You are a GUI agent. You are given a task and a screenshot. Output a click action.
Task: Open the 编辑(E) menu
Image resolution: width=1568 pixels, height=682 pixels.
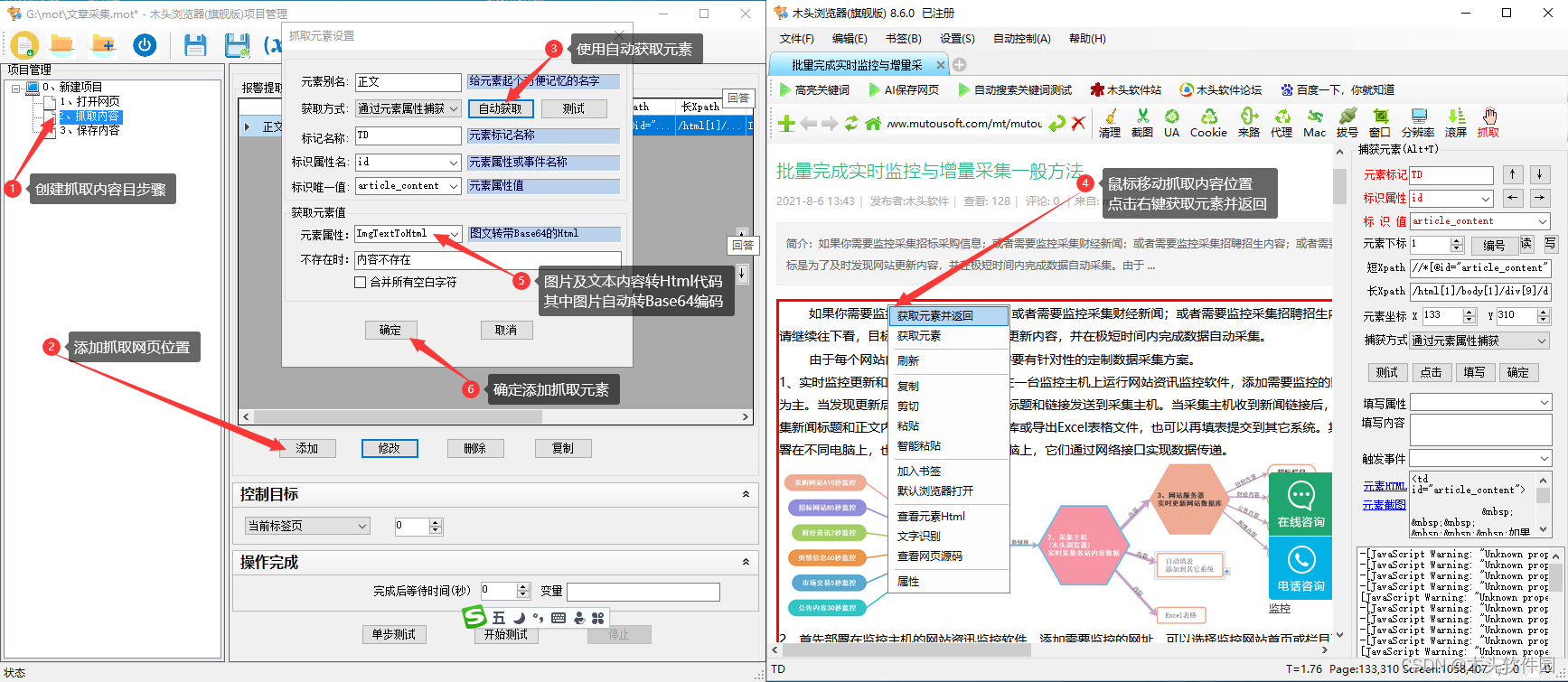(x=850, y=39)
